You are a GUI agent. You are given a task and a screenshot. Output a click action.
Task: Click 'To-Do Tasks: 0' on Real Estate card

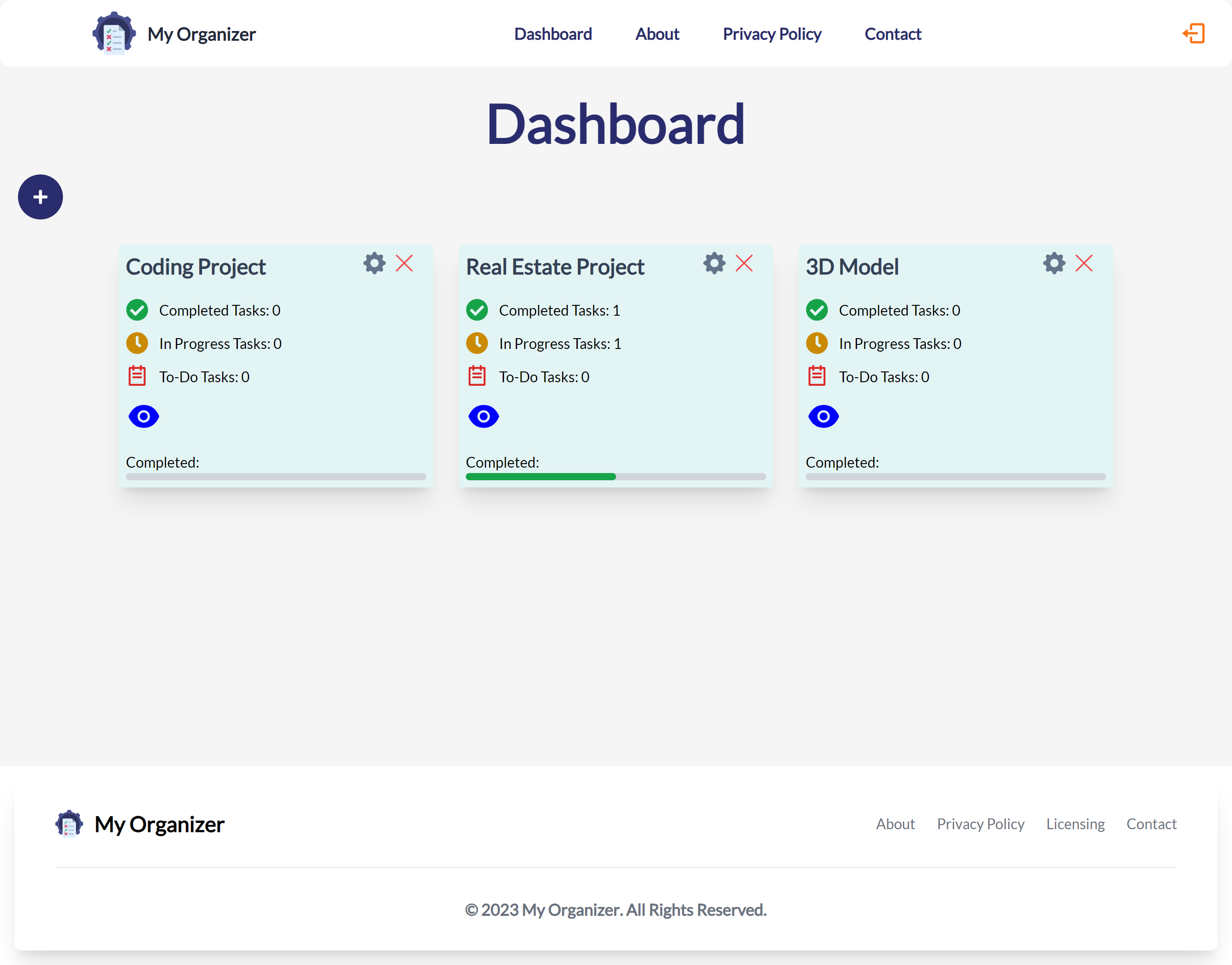tap(544, 377)
